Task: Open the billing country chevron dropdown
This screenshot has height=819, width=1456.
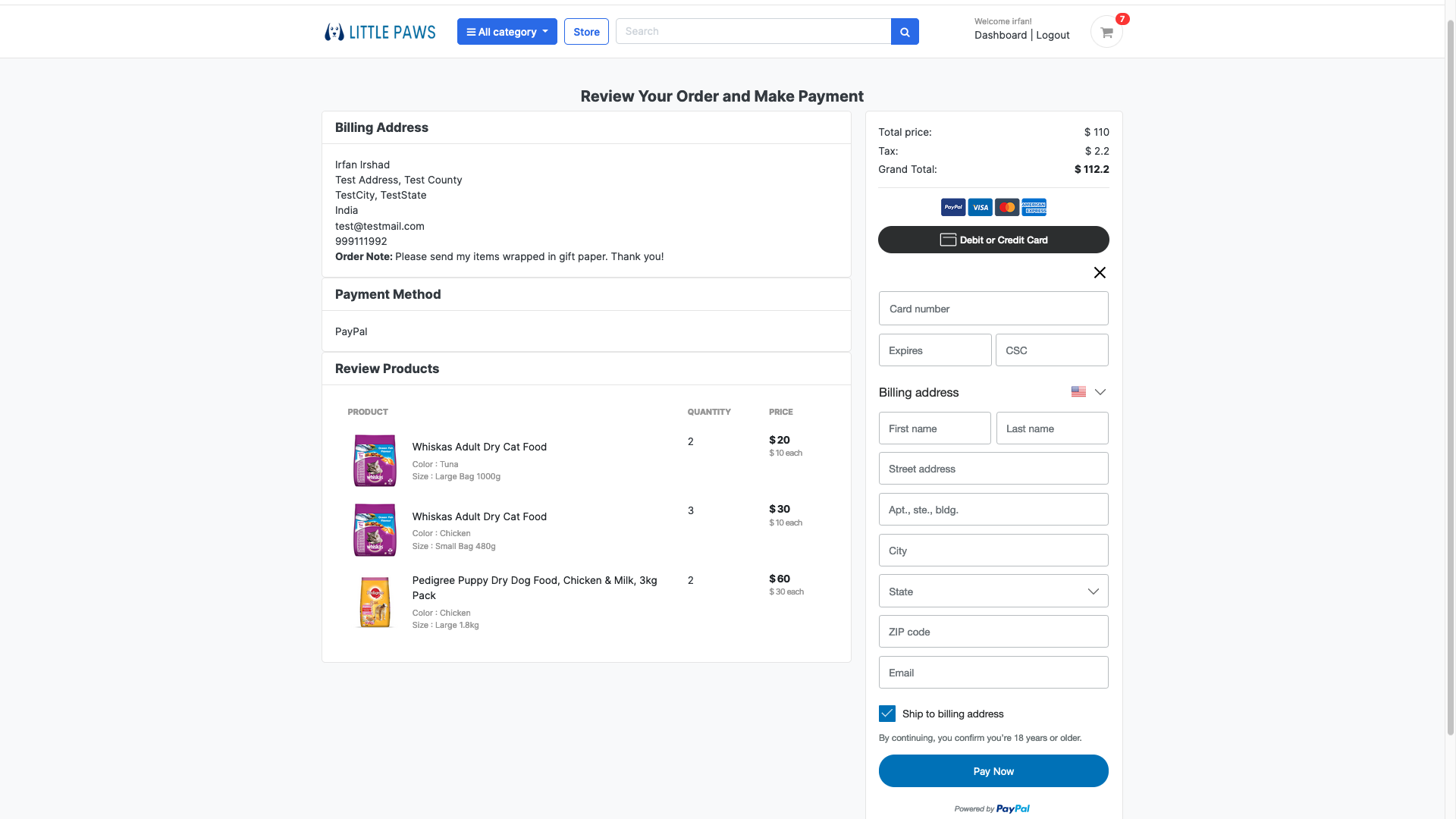Action: pos(1100,391)
